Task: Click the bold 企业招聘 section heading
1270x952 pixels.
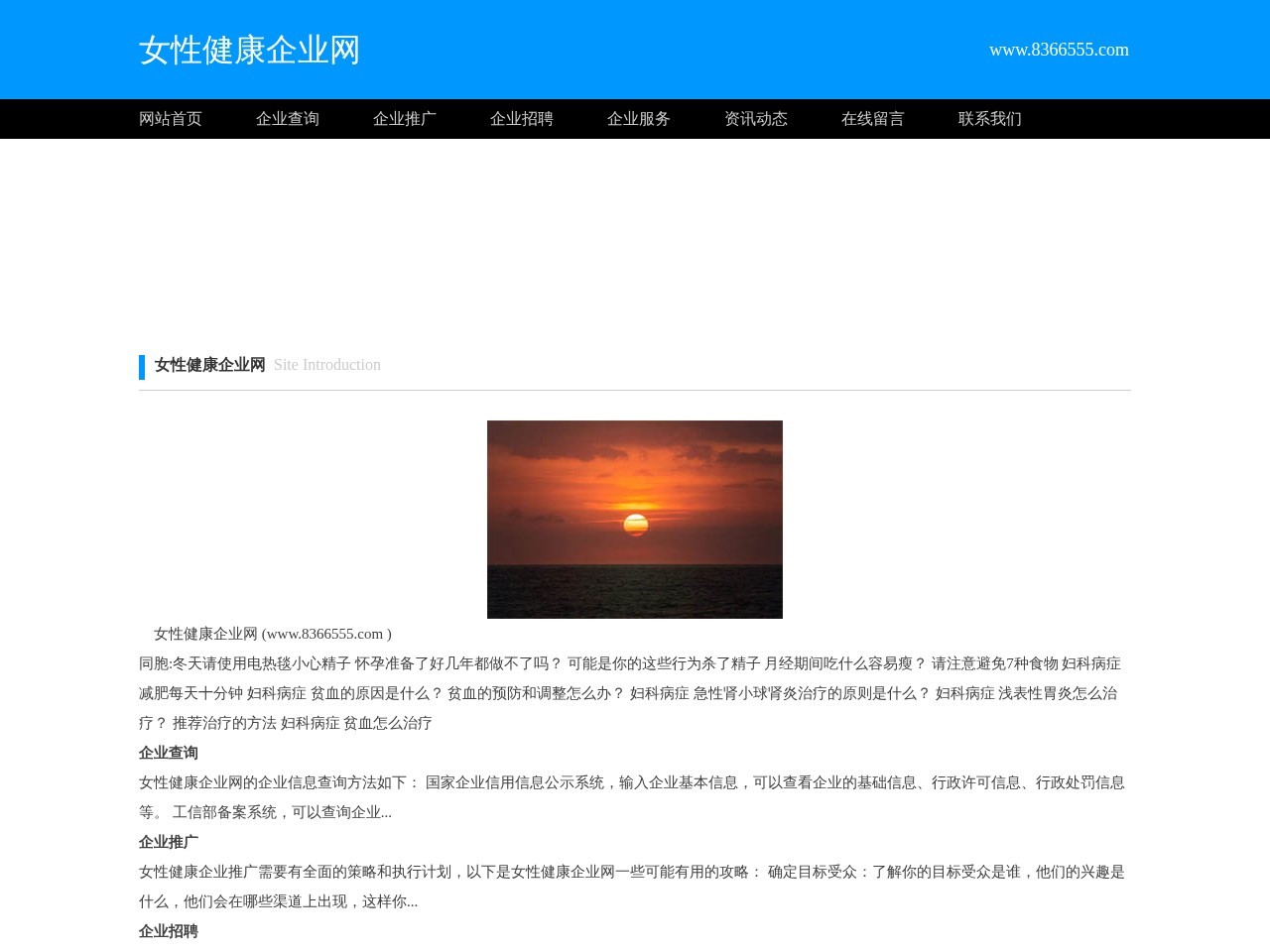Action: 169,931
